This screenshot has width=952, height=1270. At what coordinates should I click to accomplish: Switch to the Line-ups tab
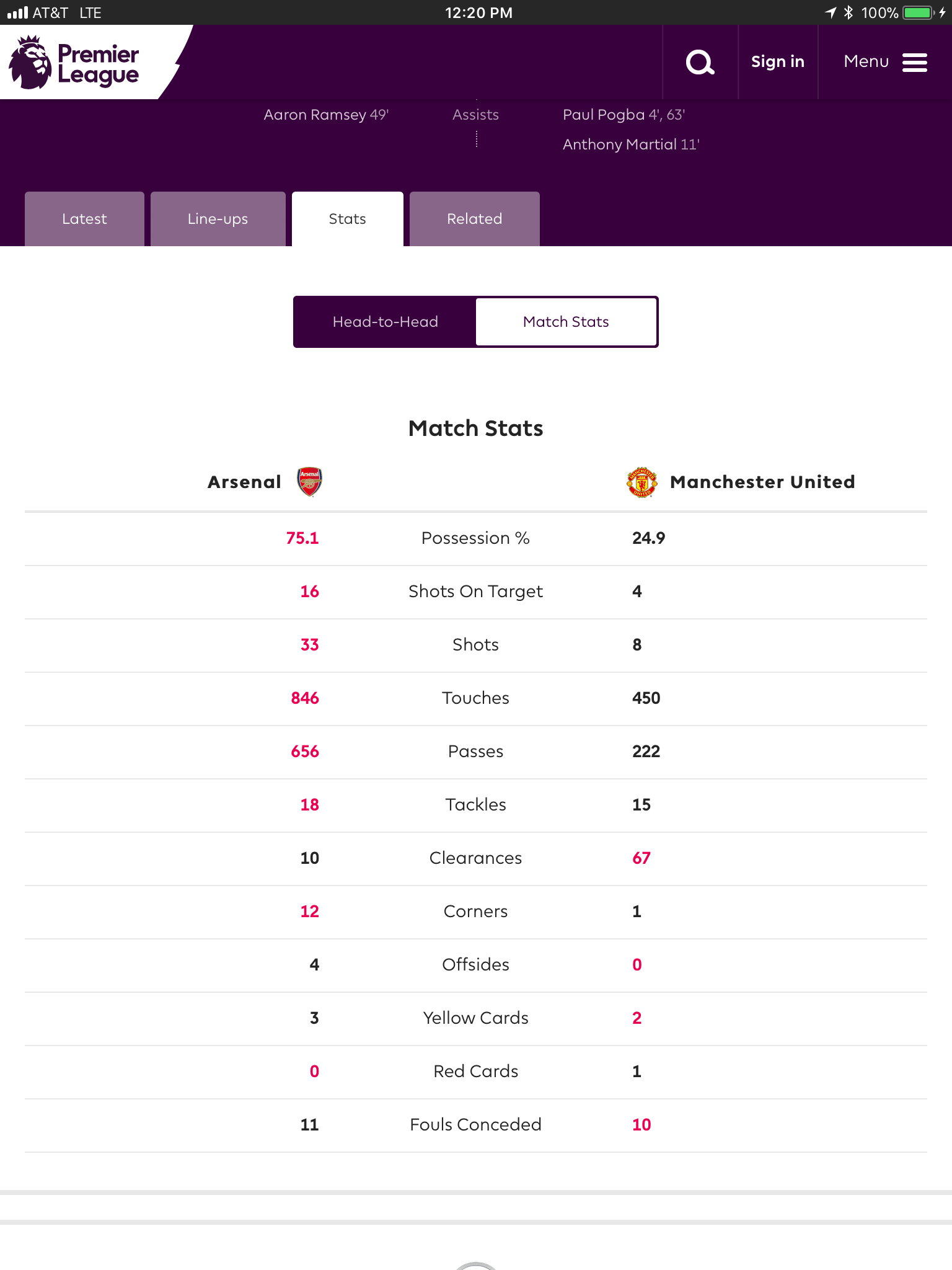[x=218, y=219]
